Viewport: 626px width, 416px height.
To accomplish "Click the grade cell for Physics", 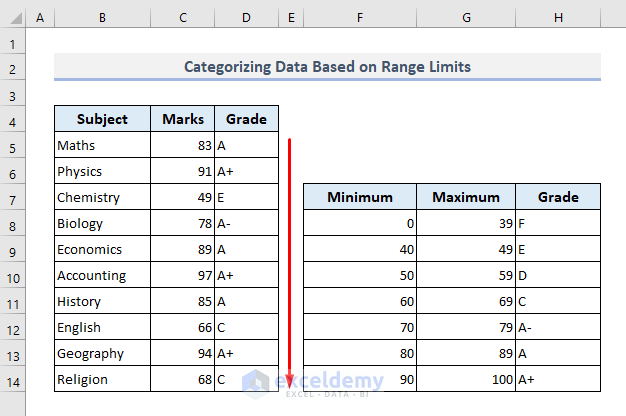I will [246, 171].
